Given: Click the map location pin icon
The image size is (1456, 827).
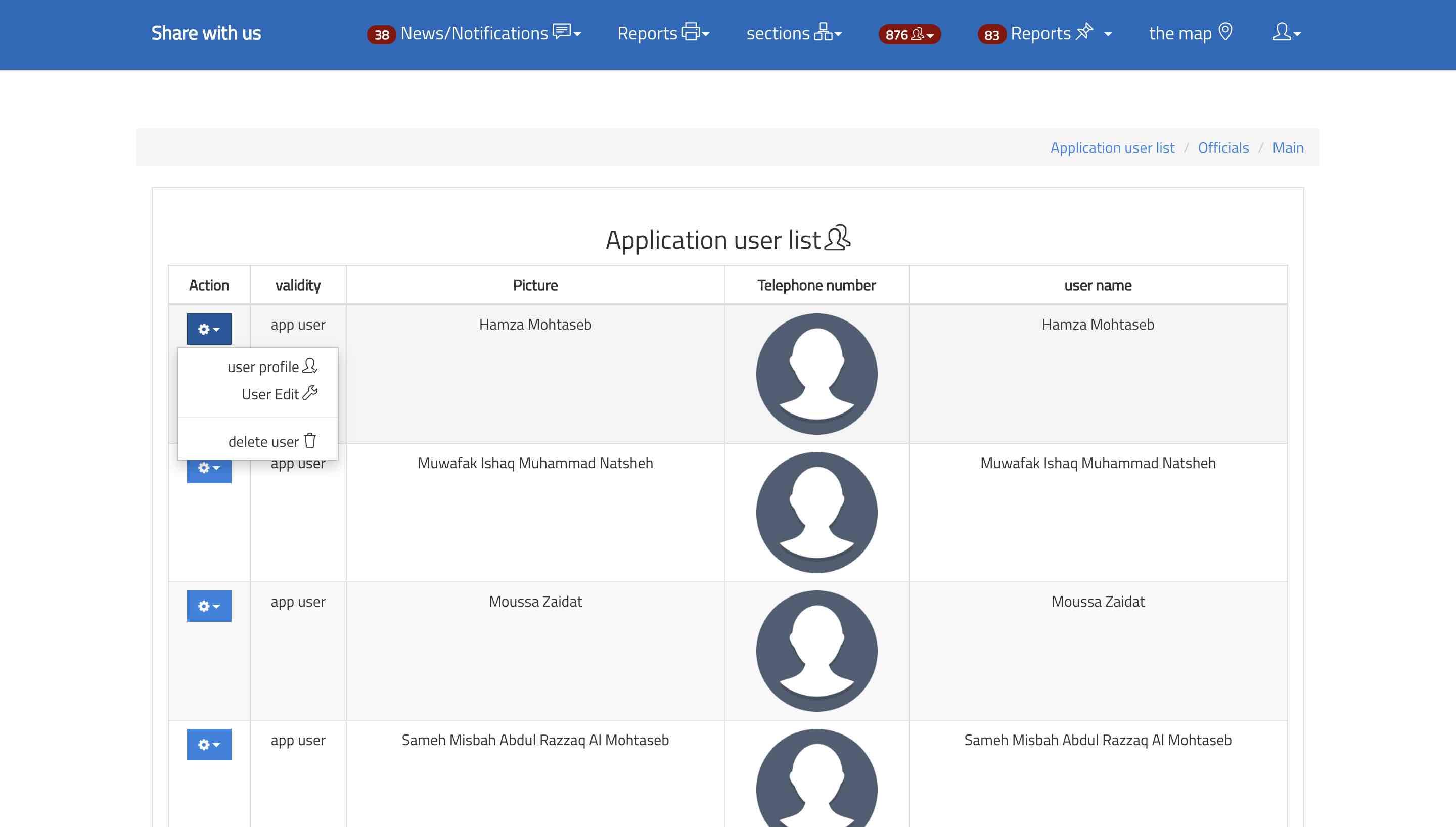Looking at the screenshot, I should point(1225,32).
